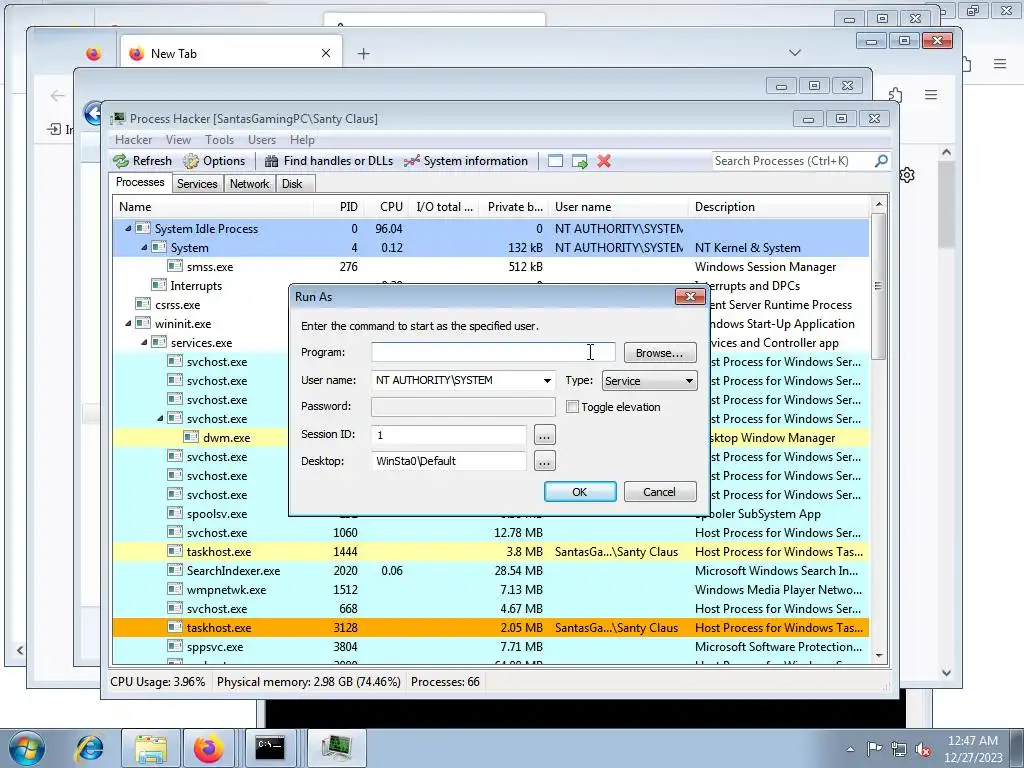Collapse the services.exe tree node
This screenshot has height=768, width=1024.
pyautogui.click(x=144, y=343)
